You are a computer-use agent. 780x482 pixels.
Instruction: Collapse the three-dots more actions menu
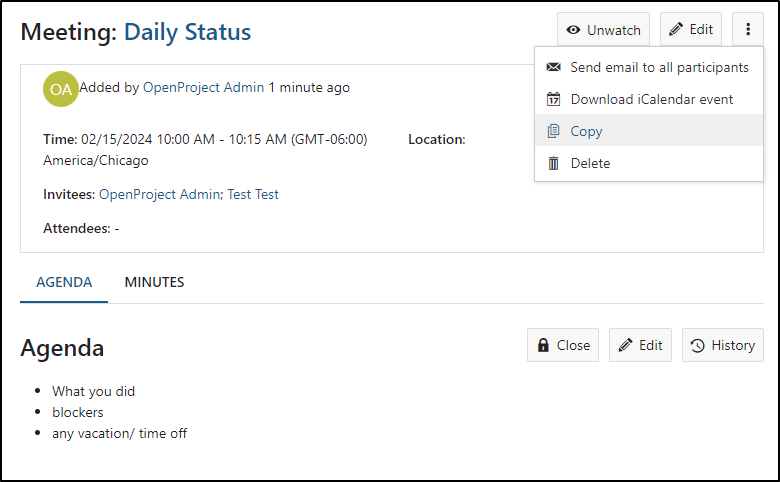(x=748, y=29)
